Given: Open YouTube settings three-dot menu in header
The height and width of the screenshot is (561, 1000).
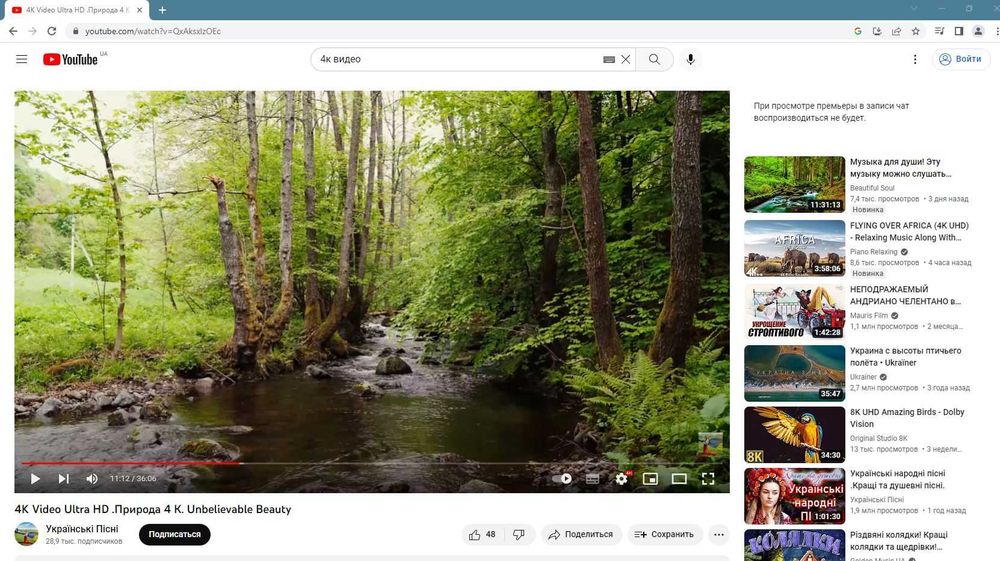Looking at the screenshot, I should (x=915, y=59).
